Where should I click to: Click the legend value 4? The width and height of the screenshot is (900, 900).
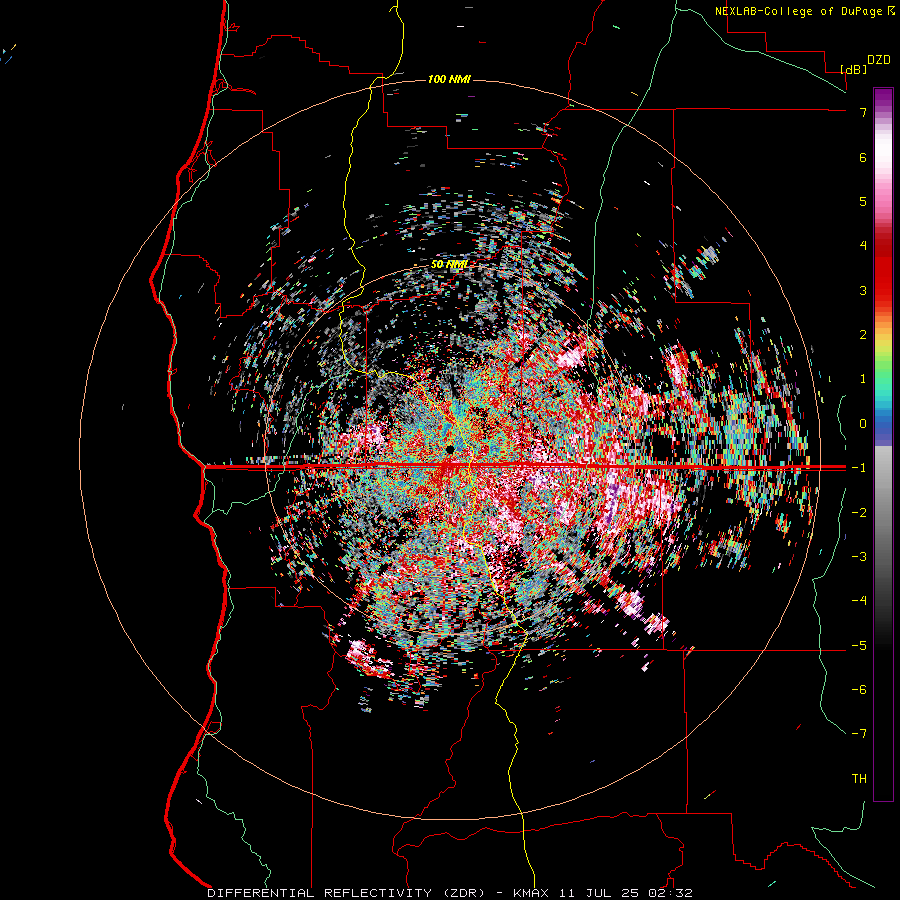tap(863, 246)
